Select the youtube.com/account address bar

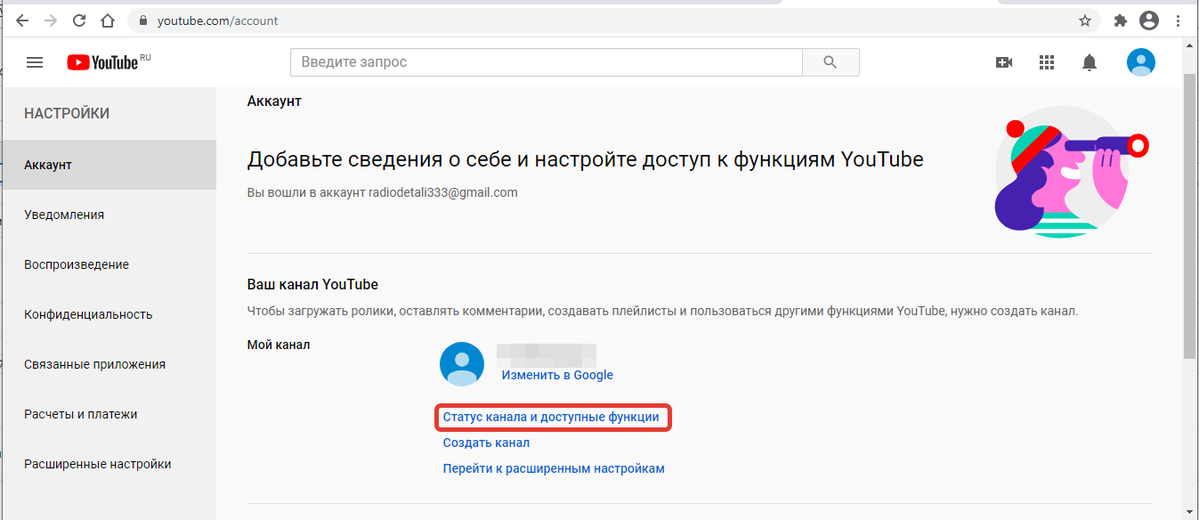coord(613,21)
